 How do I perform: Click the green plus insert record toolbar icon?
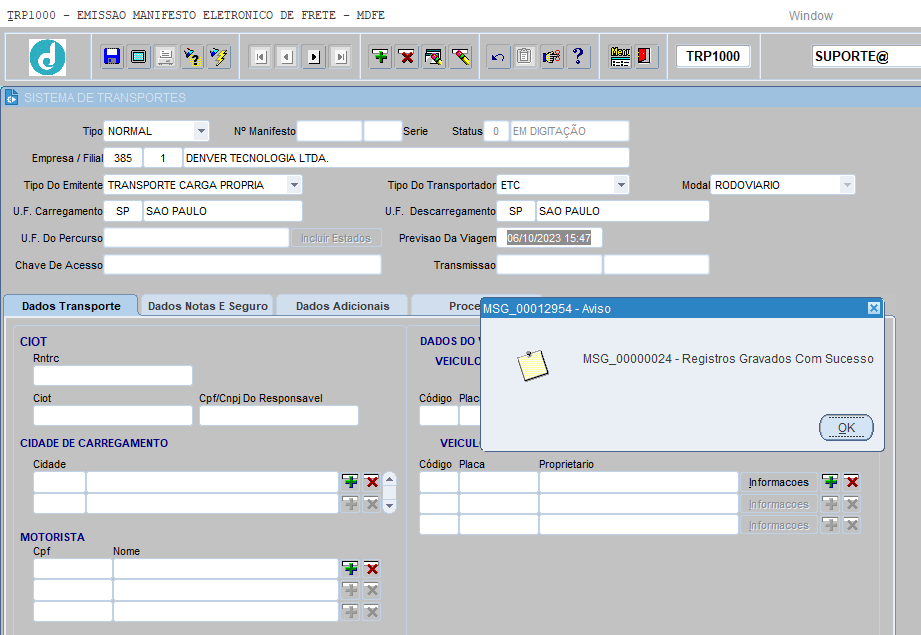click(380, 57)
